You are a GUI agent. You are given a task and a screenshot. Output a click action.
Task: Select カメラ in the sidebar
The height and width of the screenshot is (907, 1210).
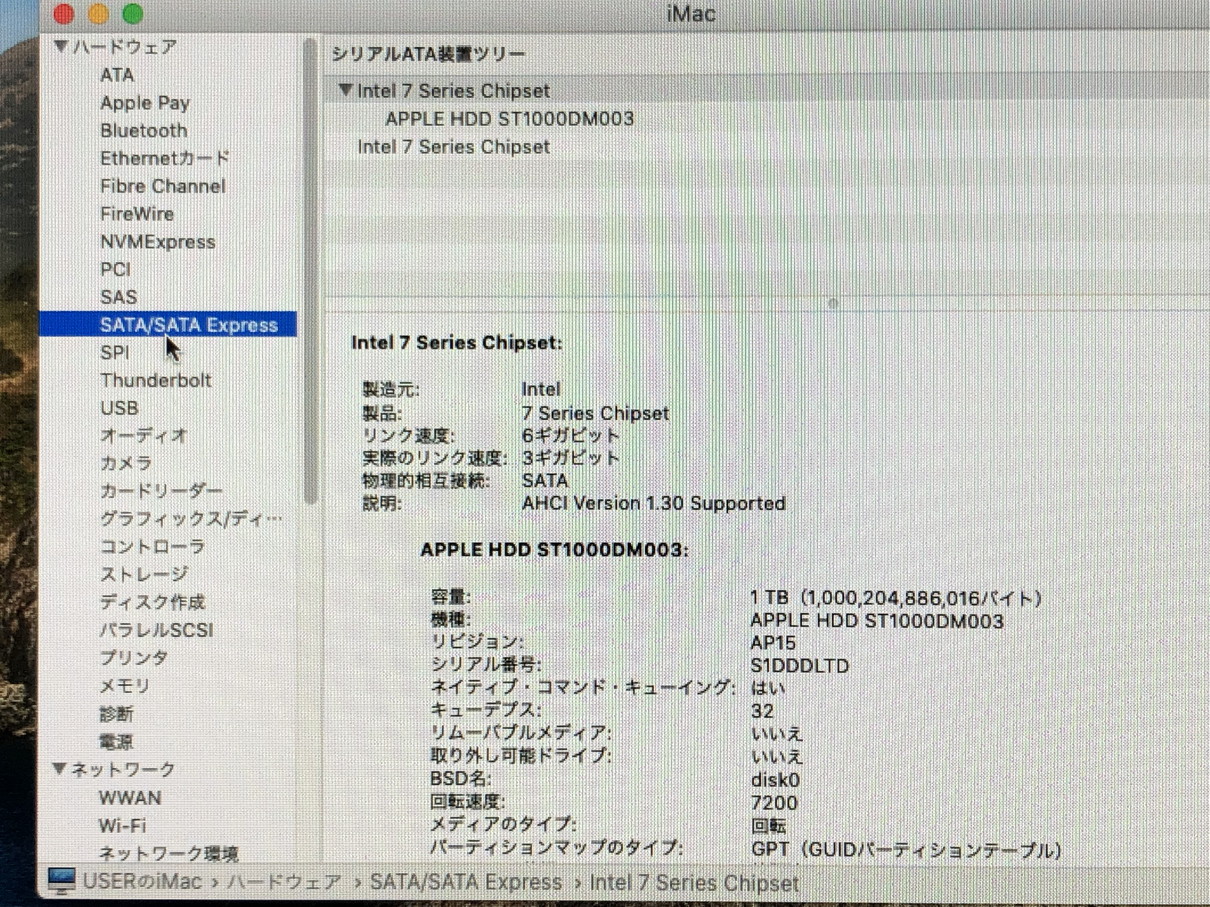(126, 464)
